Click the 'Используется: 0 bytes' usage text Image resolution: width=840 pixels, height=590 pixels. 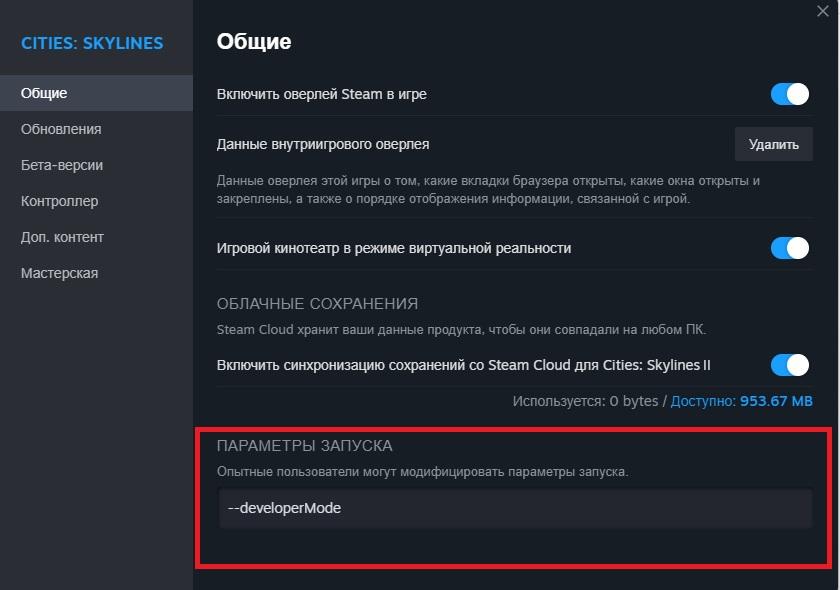(585, 401)
